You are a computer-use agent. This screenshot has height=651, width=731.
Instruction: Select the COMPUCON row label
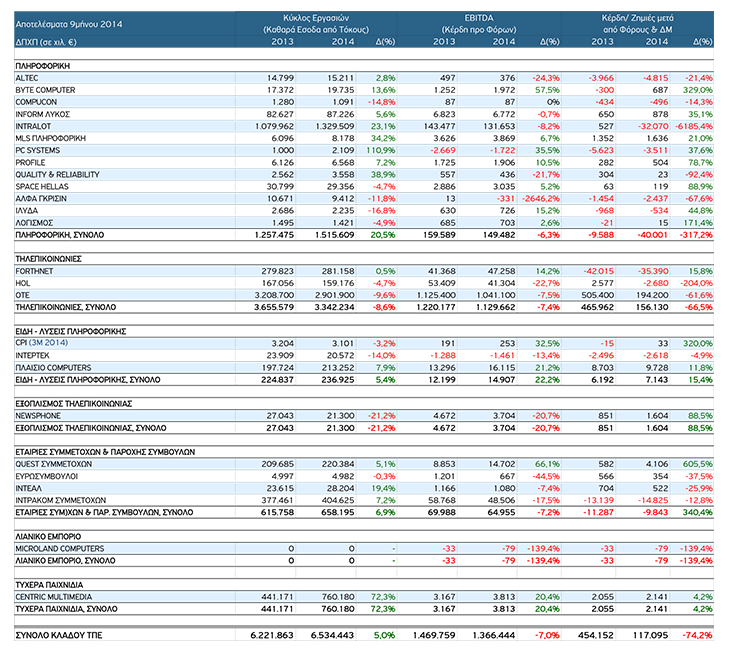tap(36, 102)
